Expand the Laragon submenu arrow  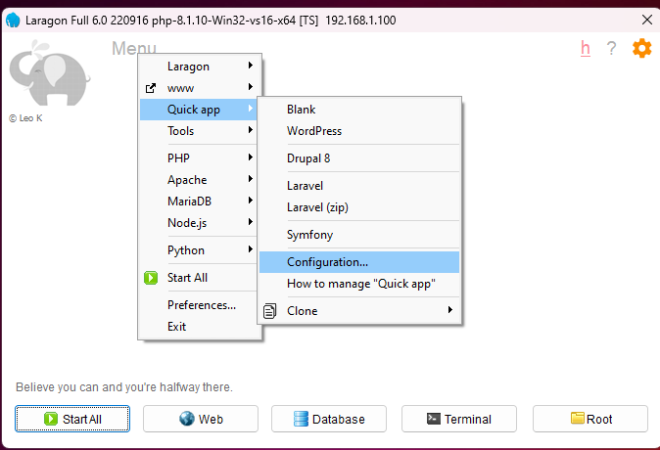coord(250,65)
